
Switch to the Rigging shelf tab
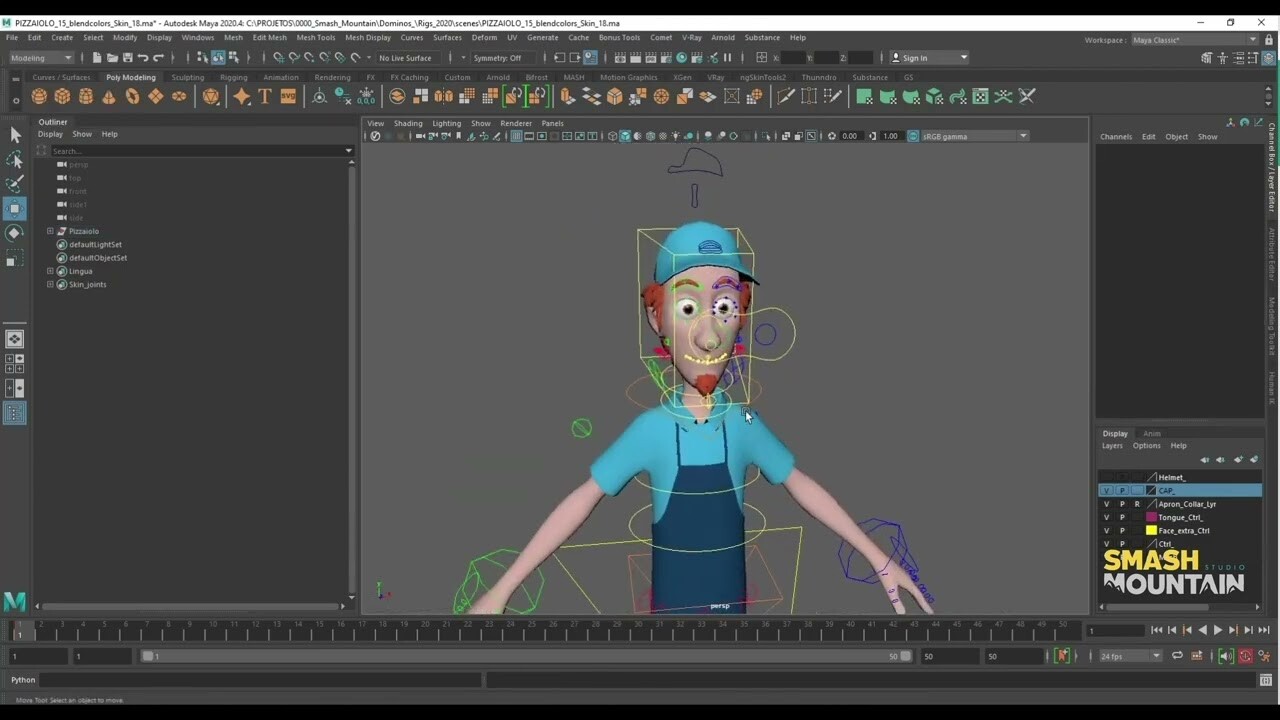tap(233, 77)
